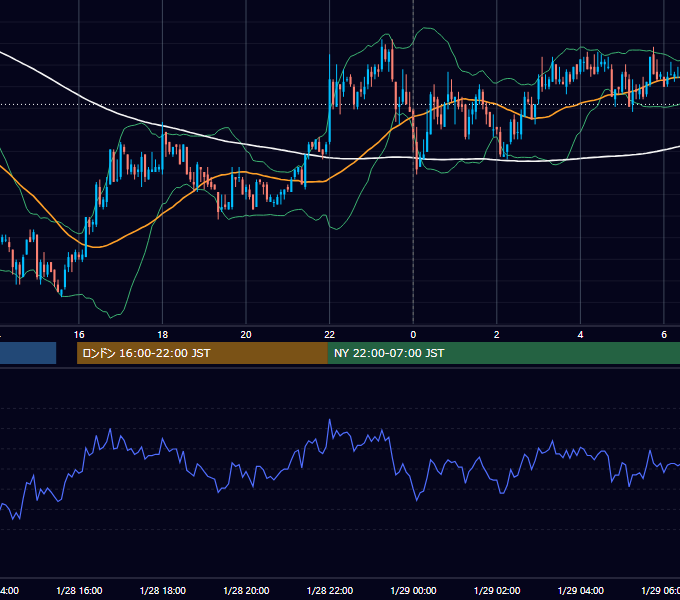
Task: Click the 1/29 04:00 date label
Action: 581,591
